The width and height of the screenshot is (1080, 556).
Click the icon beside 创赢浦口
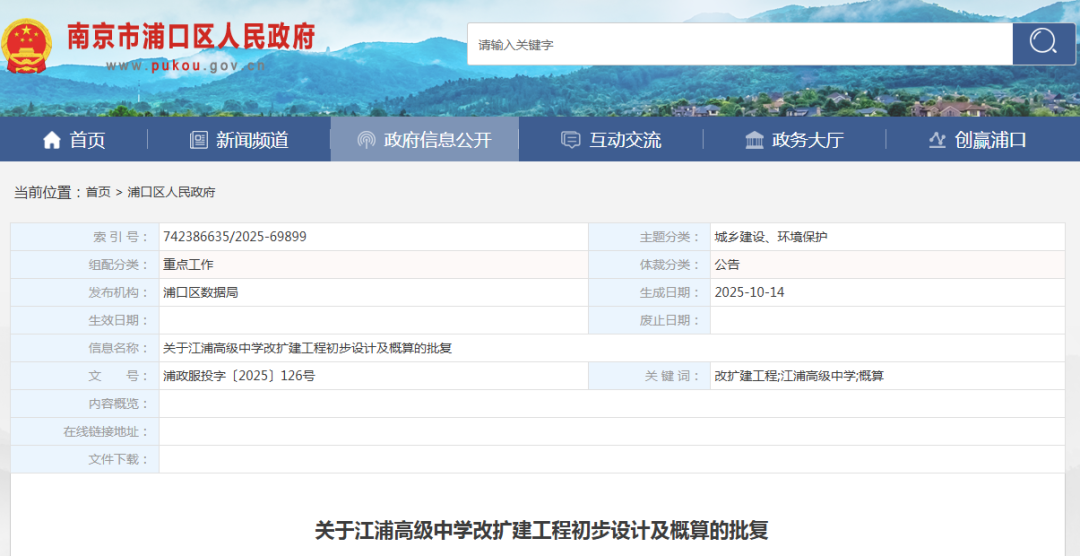pyautogui.click(x=937, y=140)
